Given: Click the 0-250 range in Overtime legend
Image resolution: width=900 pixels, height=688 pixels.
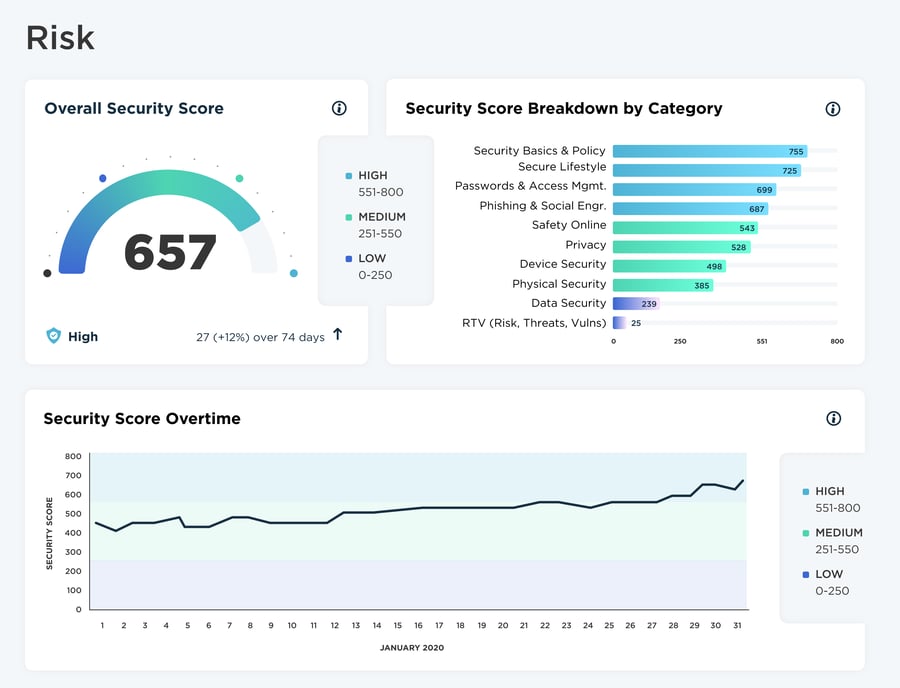Looking at the screenshot, I should [832, 591].
